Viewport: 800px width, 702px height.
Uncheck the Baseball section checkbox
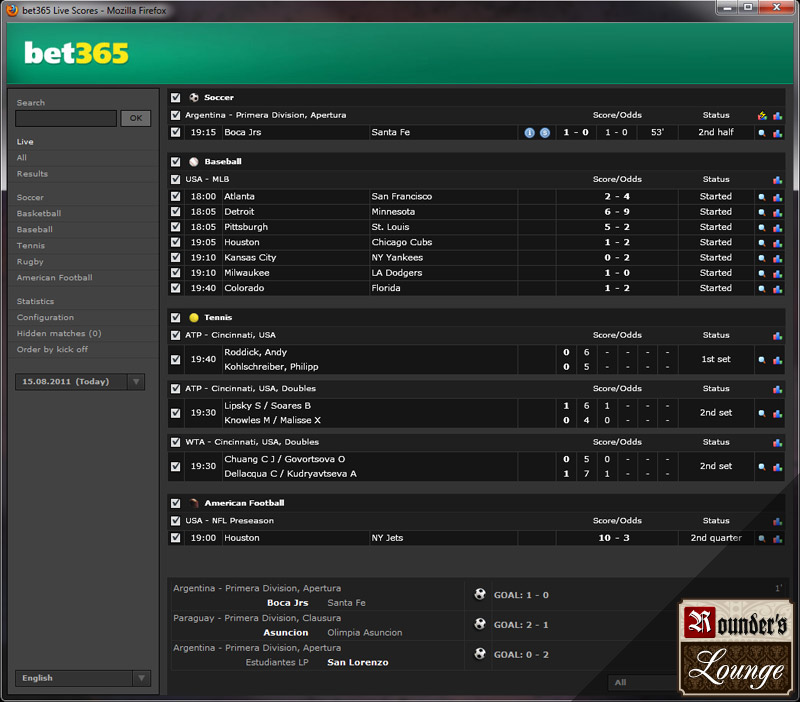click(176, 162)
